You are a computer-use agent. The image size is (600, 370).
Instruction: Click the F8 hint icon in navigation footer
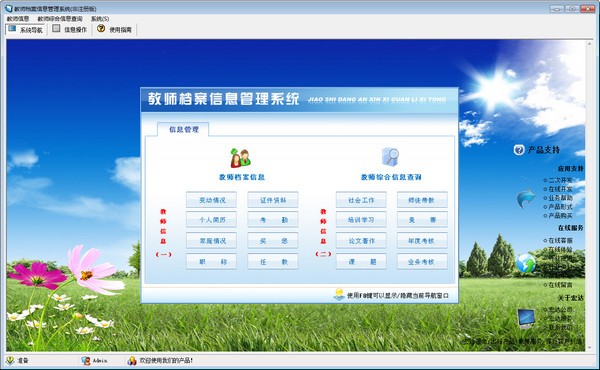339,295
